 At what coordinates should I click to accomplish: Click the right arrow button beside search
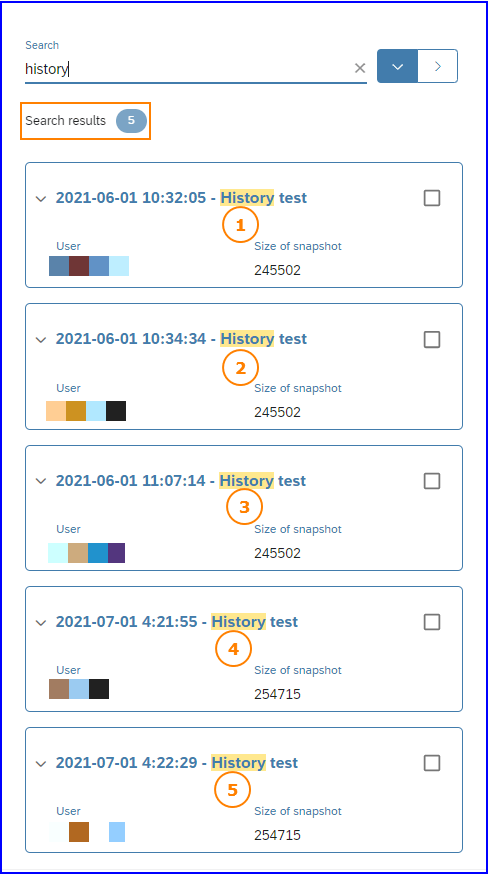pyautogui.click(x=438, y=66)
